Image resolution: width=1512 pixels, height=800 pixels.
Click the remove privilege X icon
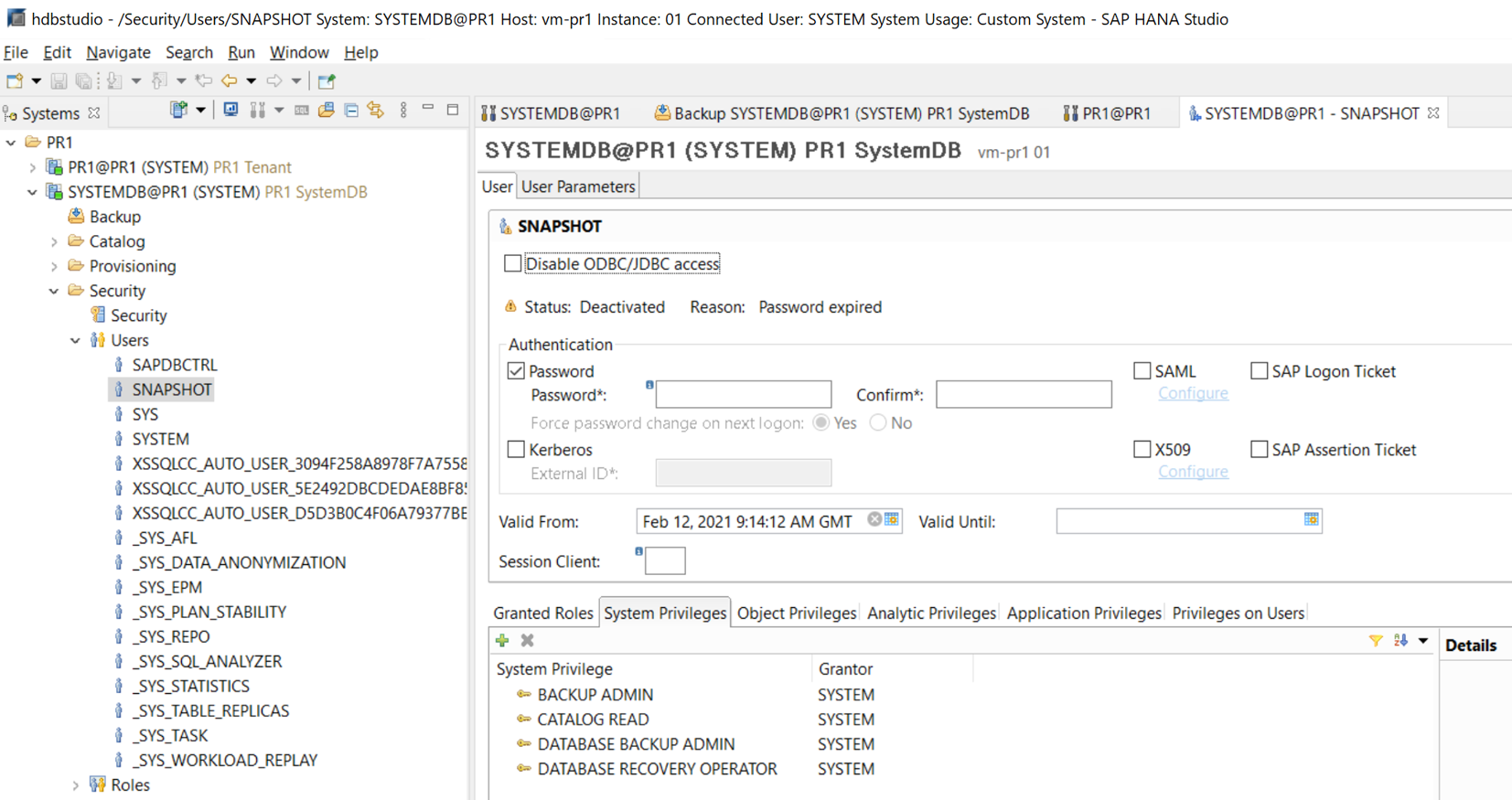pyautogui.click(x=527, y=641)
